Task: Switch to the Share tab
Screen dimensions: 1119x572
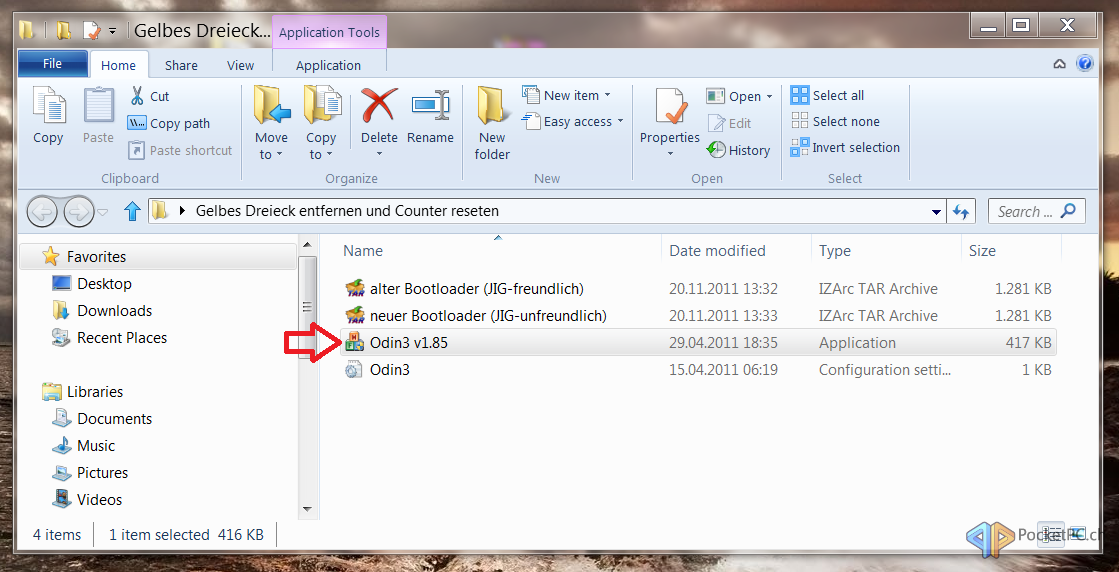Action: pos(181,65)
